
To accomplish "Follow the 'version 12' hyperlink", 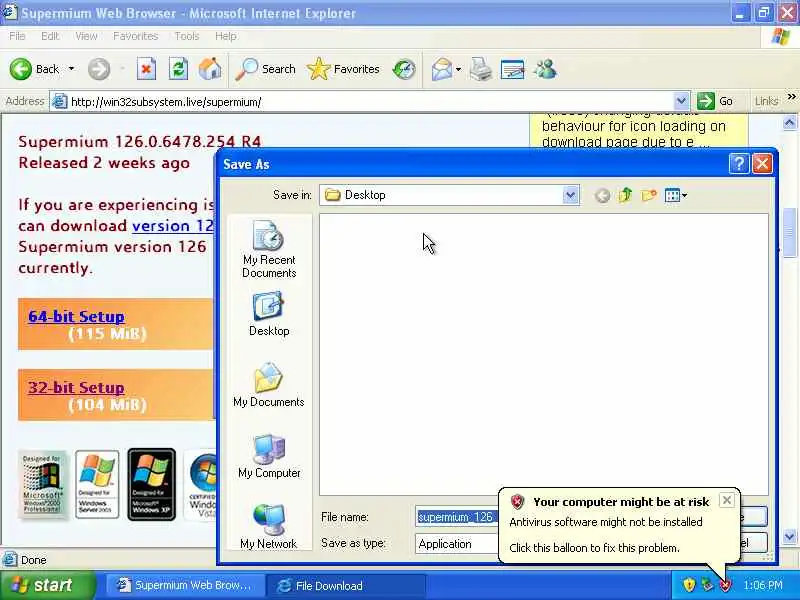I will [x=173, y=226].
